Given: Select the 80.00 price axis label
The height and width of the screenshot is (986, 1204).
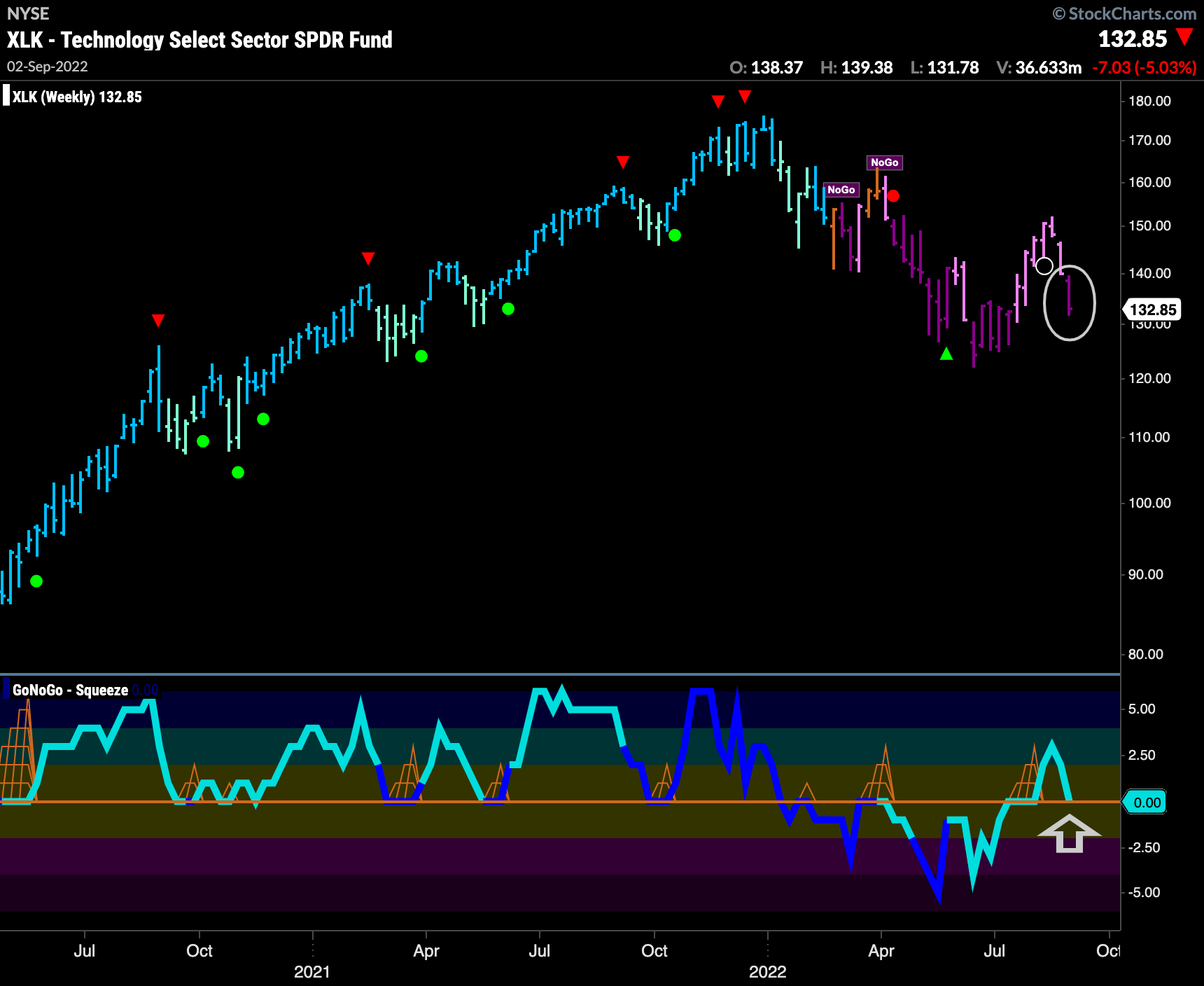Looking at the screenshot, I should (x=1146, y=654).
